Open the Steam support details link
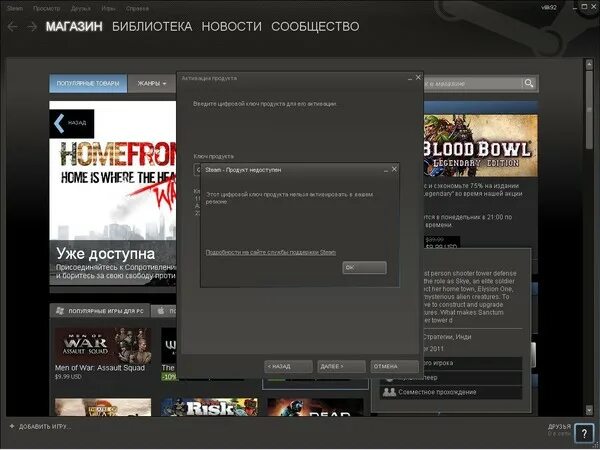 click(x=271, y=252)
